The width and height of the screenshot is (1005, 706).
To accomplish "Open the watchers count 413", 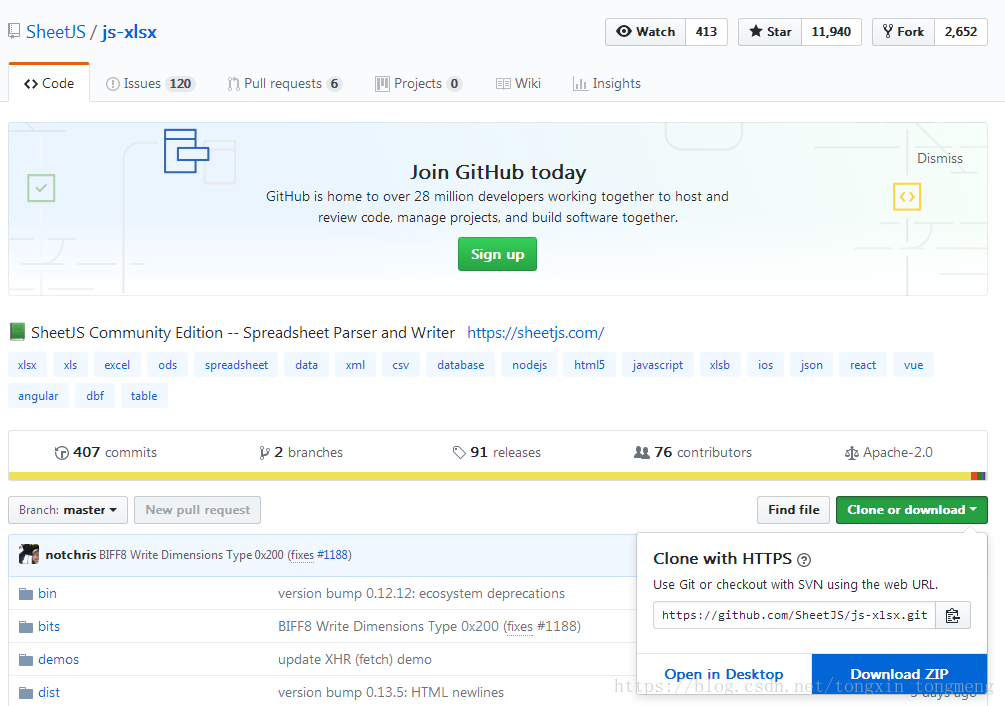I will tap(706, 32).
